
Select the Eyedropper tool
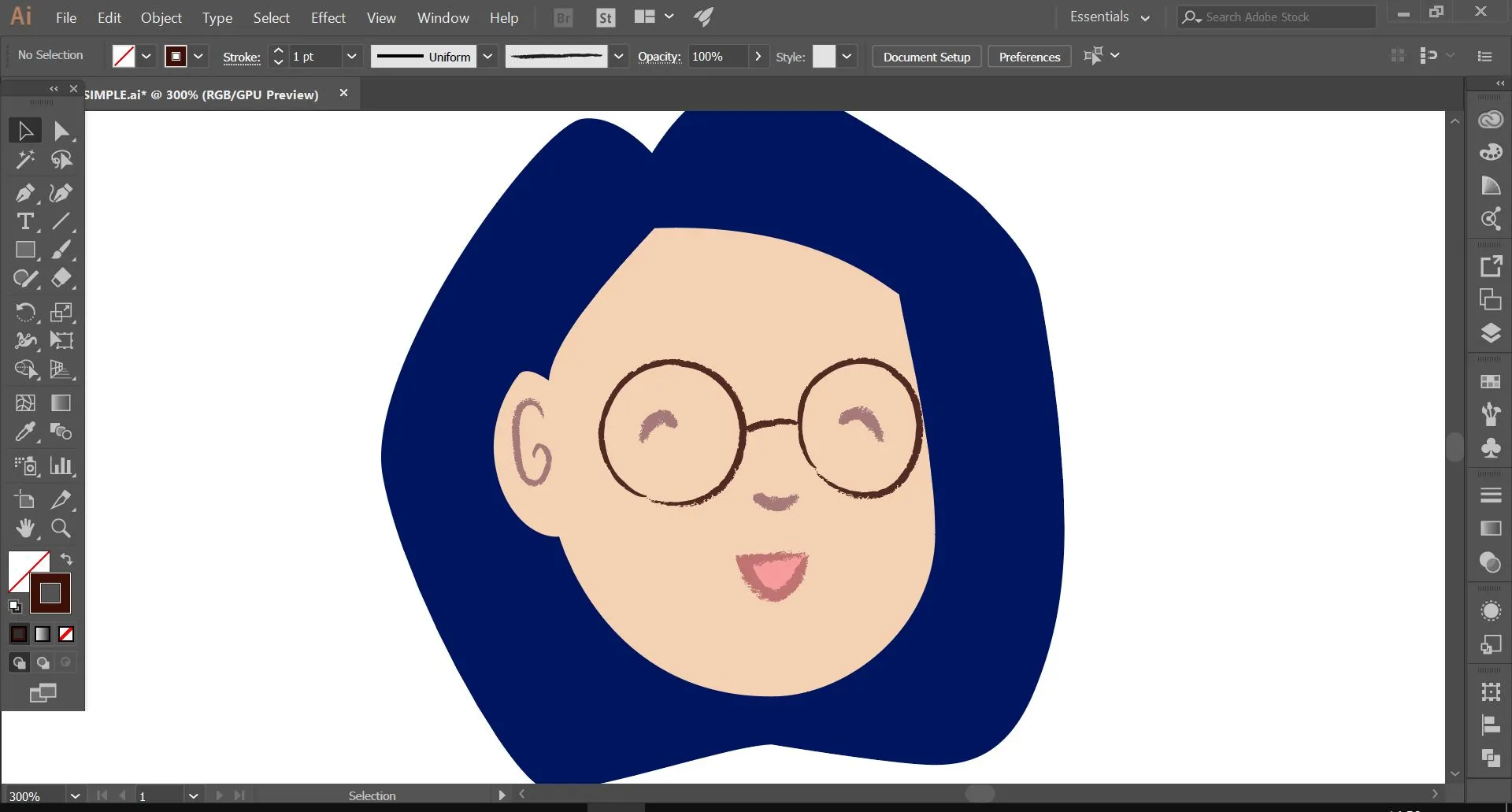[x=25, y=432]
